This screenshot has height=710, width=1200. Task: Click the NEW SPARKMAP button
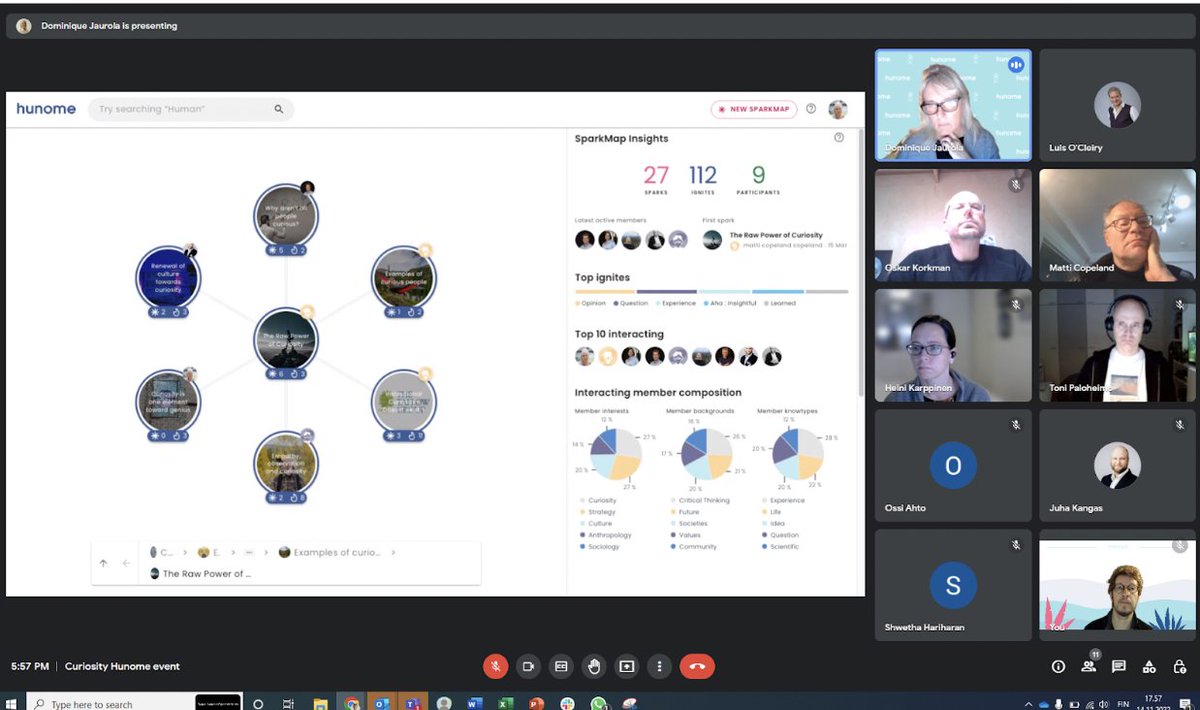[x=754, y=109]
